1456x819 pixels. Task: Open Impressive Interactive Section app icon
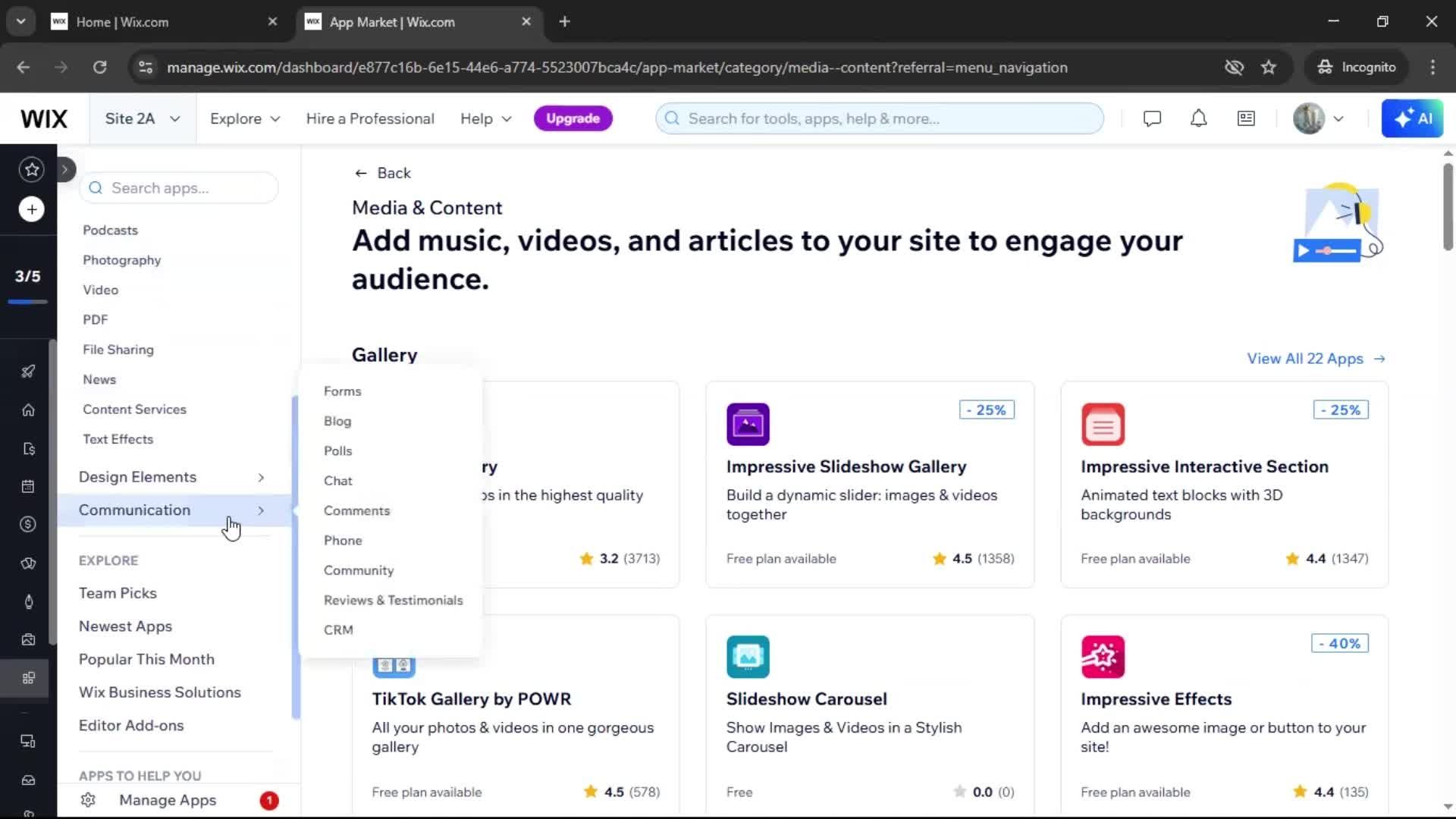(1103, 424)
